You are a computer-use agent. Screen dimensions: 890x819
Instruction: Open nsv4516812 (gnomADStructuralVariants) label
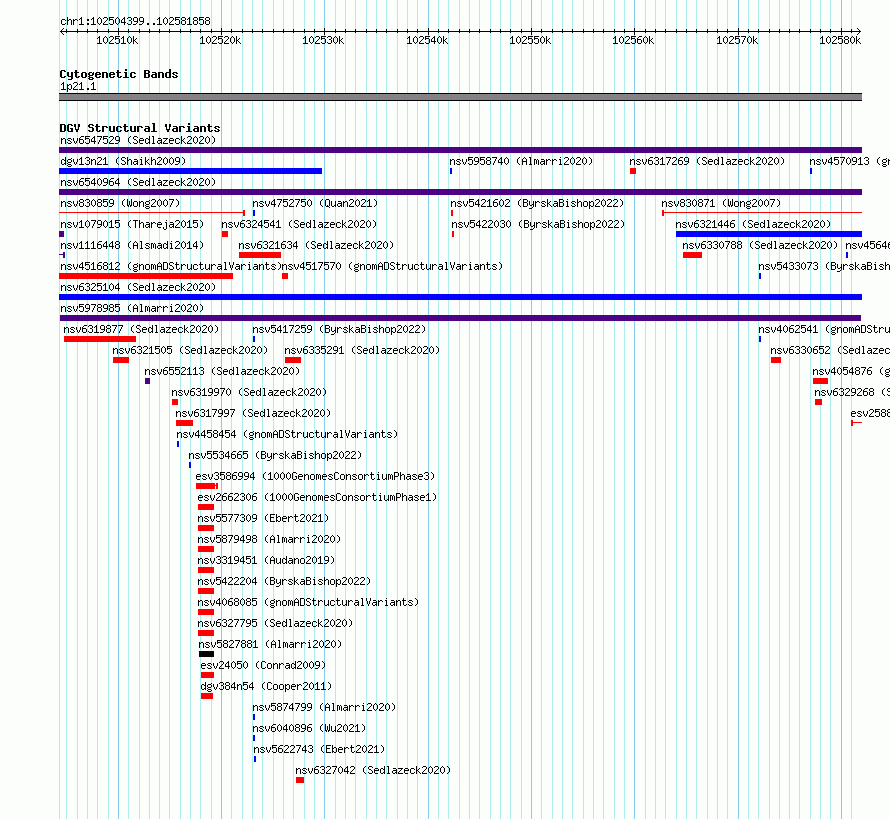click(171, 266)
